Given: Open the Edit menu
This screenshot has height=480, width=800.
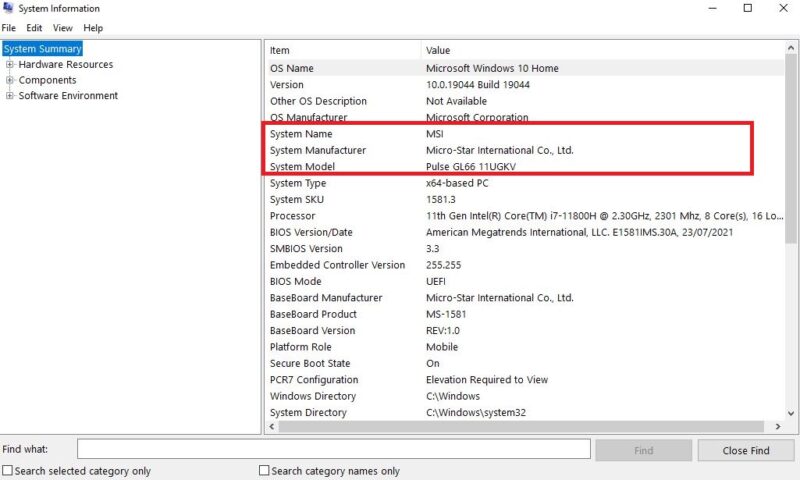Looking at the screenshot, I should [34, 28].
